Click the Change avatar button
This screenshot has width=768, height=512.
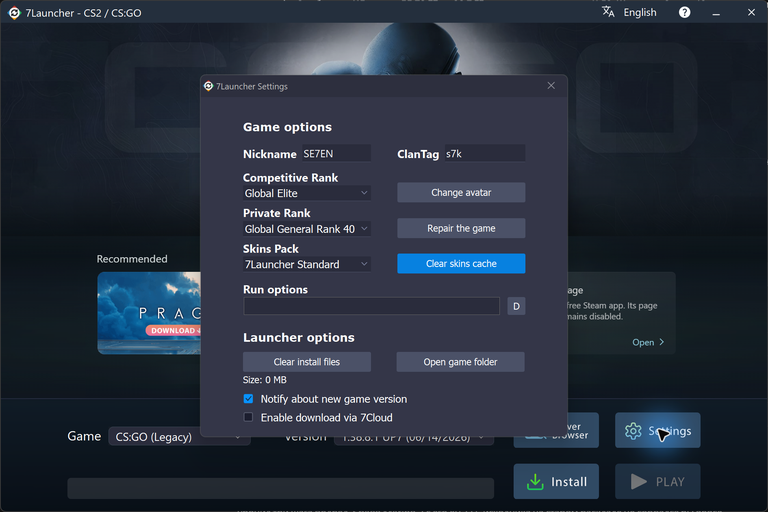pyautogui.click(x=461, y=193)
